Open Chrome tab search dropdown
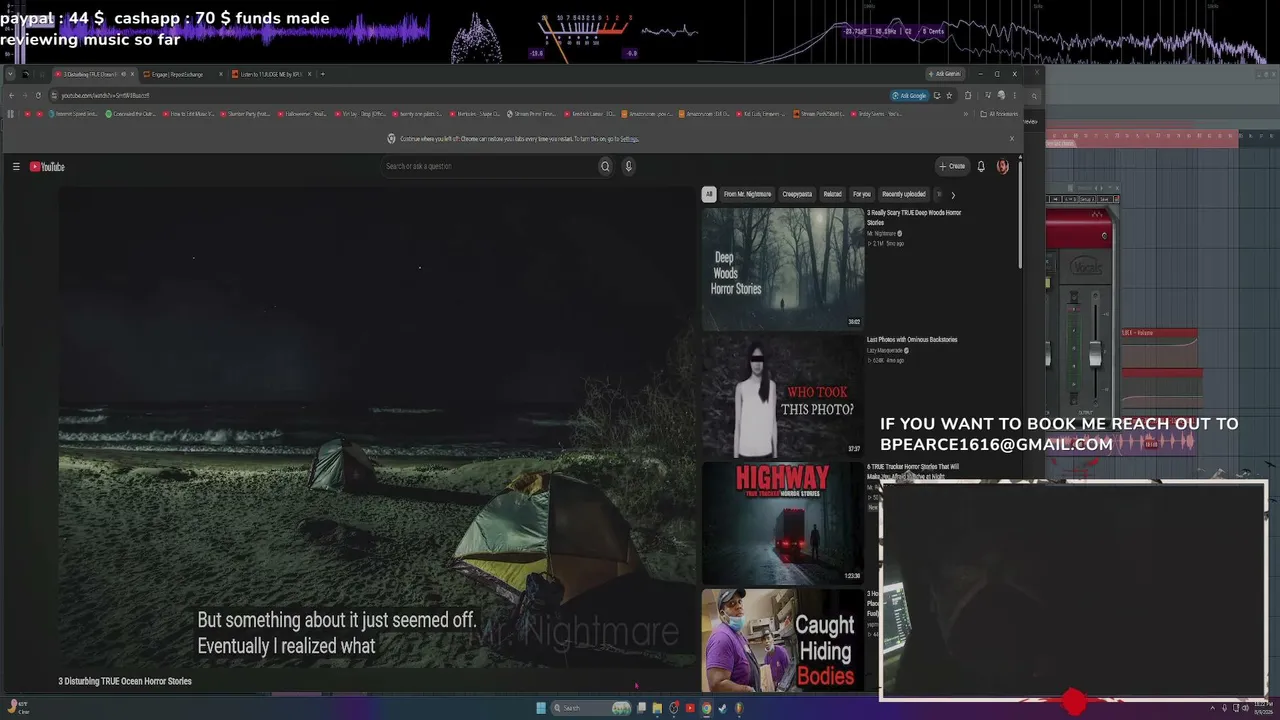The height and width of the screenshot is (720, 1280). [10, 74]
